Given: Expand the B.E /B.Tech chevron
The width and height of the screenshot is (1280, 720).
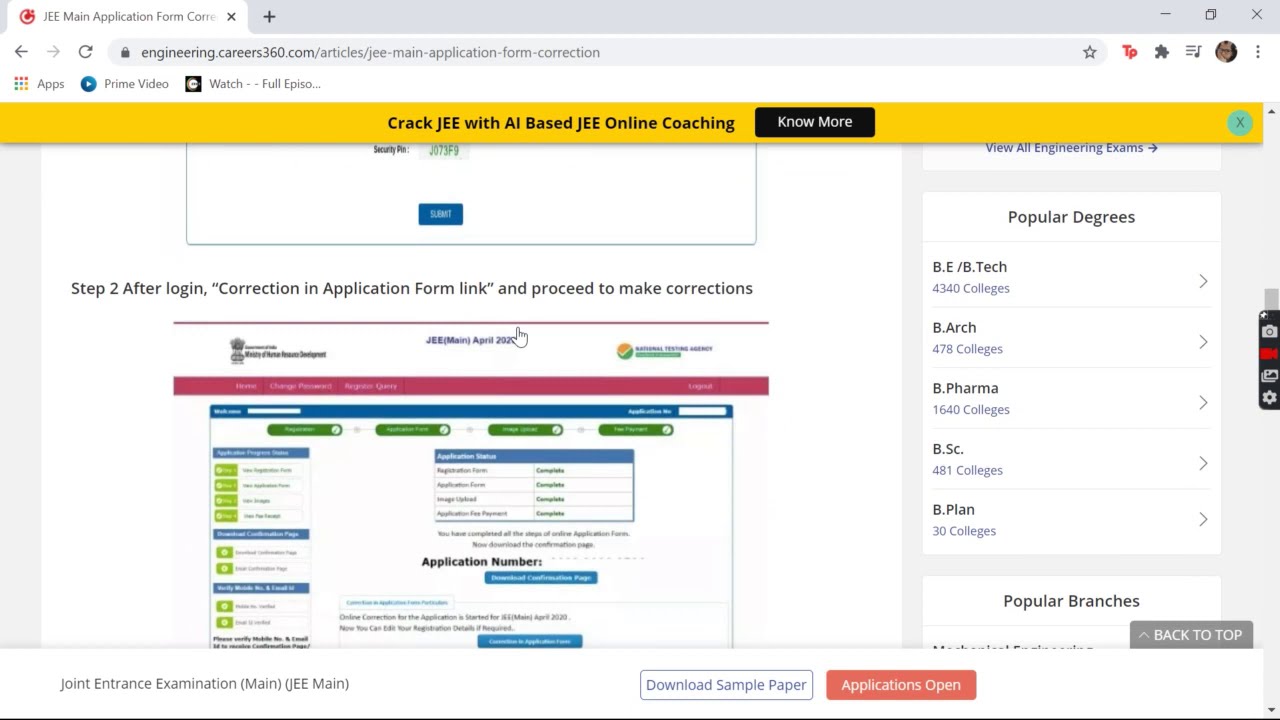Looking at the screenshot, I should [x=1203, y=281].
